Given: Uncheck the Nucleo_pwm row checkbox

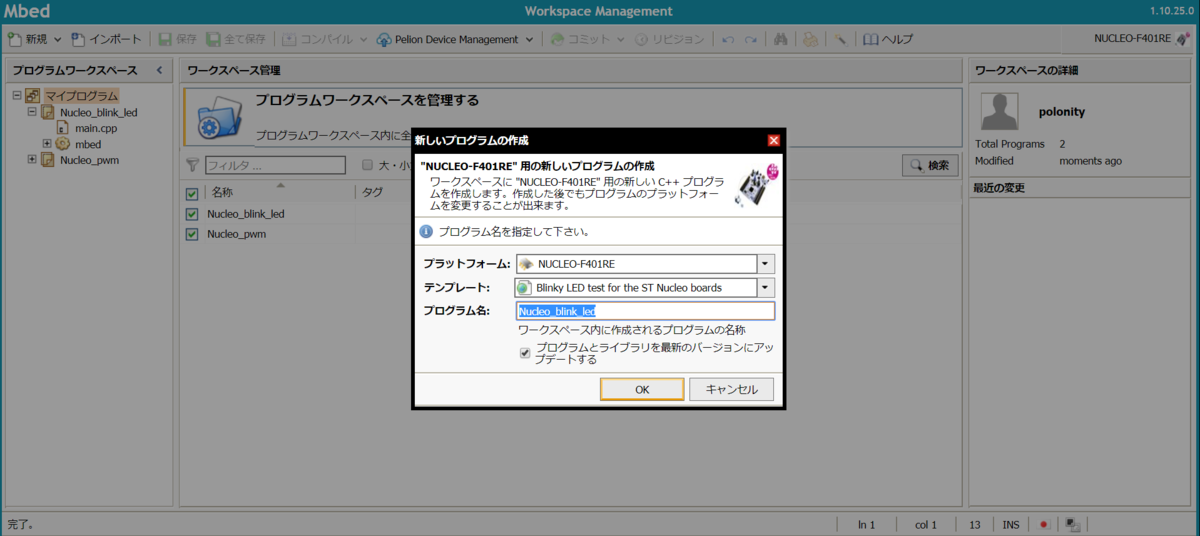Looking at the screenshot, I should 192,234.
